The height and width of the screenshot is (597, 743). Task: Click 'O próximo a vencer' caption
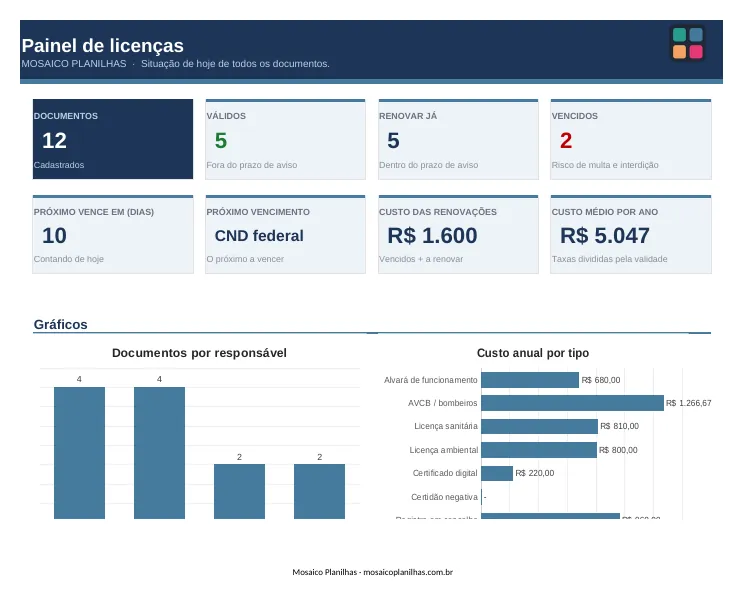(x=245, y=259)
